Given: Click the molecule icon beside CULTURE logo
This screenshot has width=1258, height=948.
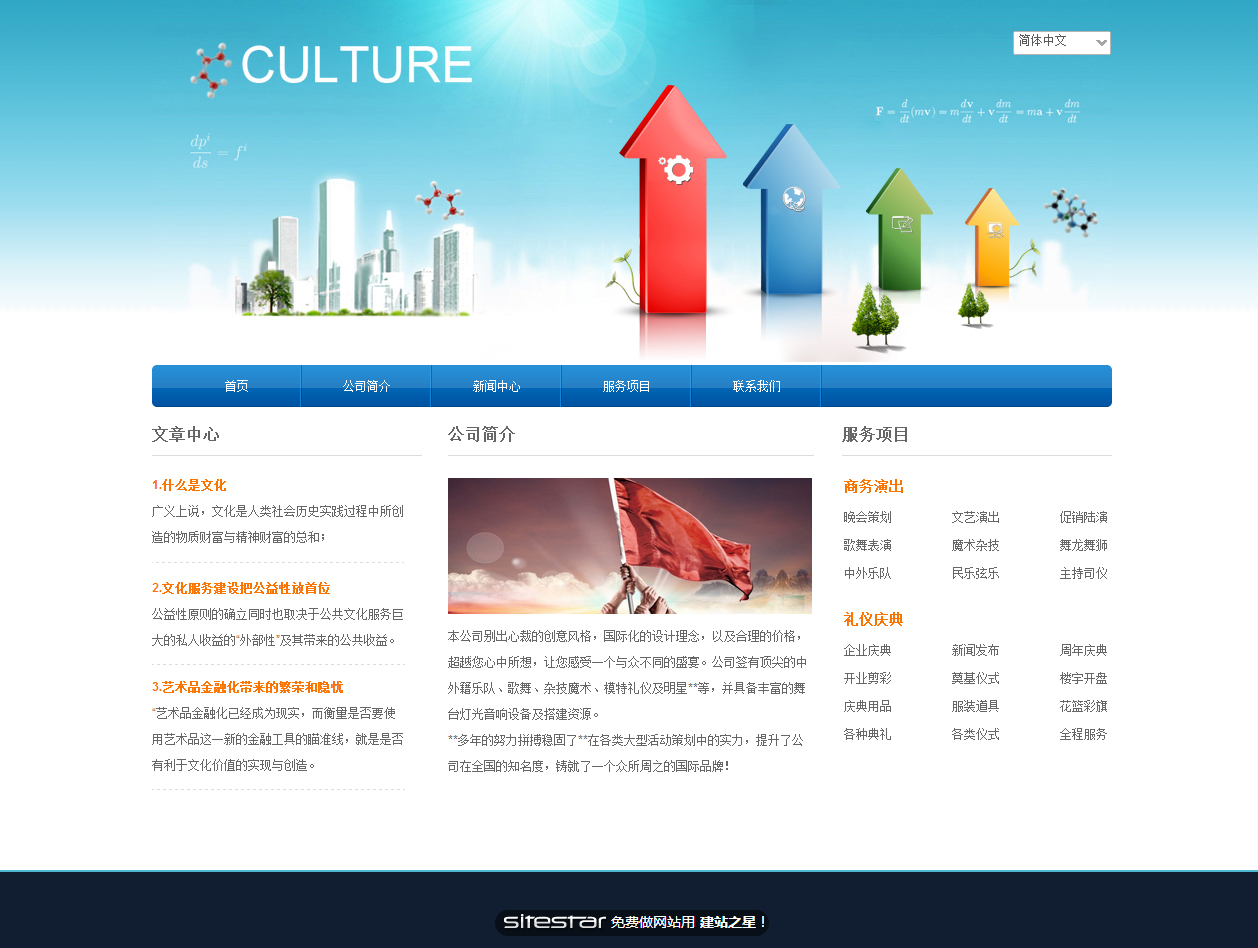Looking at the screenshot, I should coord(210,69).
